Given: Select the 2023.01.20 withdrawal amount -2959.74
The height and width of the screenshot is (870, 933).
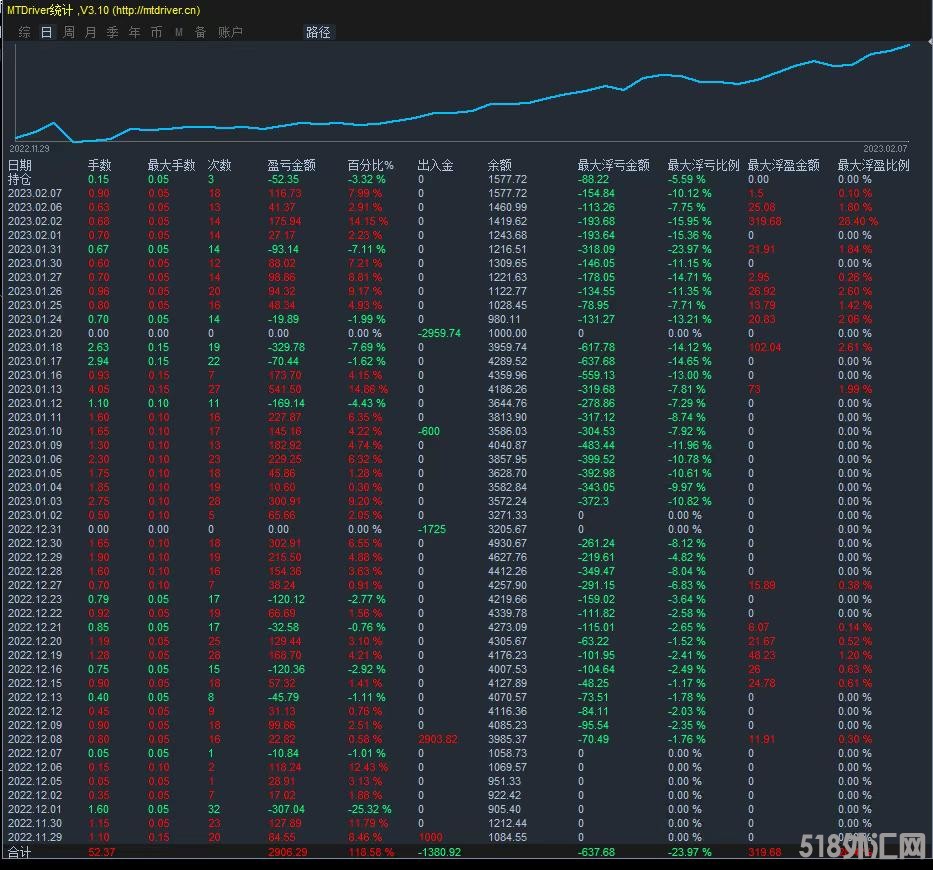Looking at the screenshot, I should 439,333.
